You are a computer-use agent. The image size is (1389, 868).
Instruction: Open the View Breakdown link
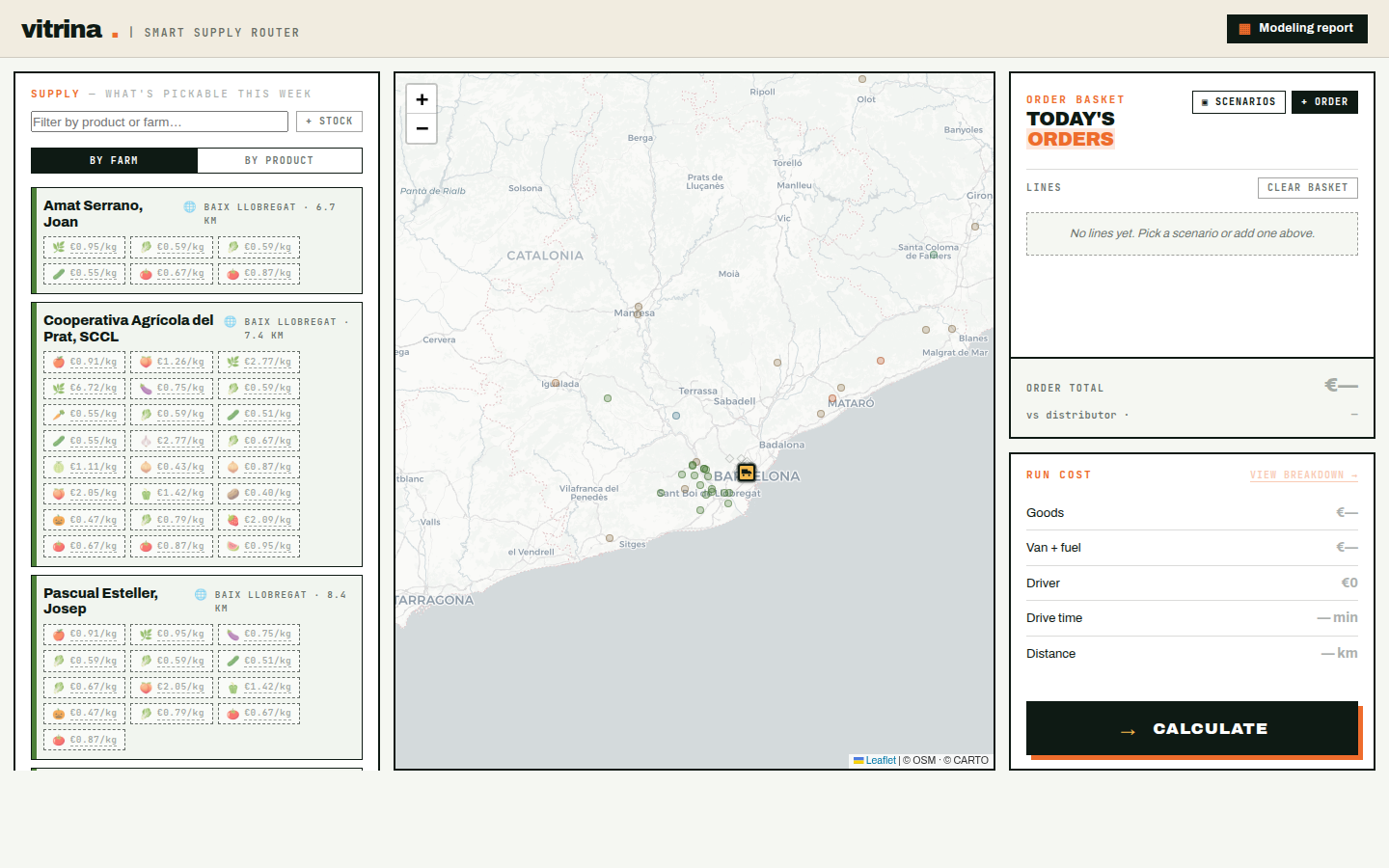pos(1304,475)
